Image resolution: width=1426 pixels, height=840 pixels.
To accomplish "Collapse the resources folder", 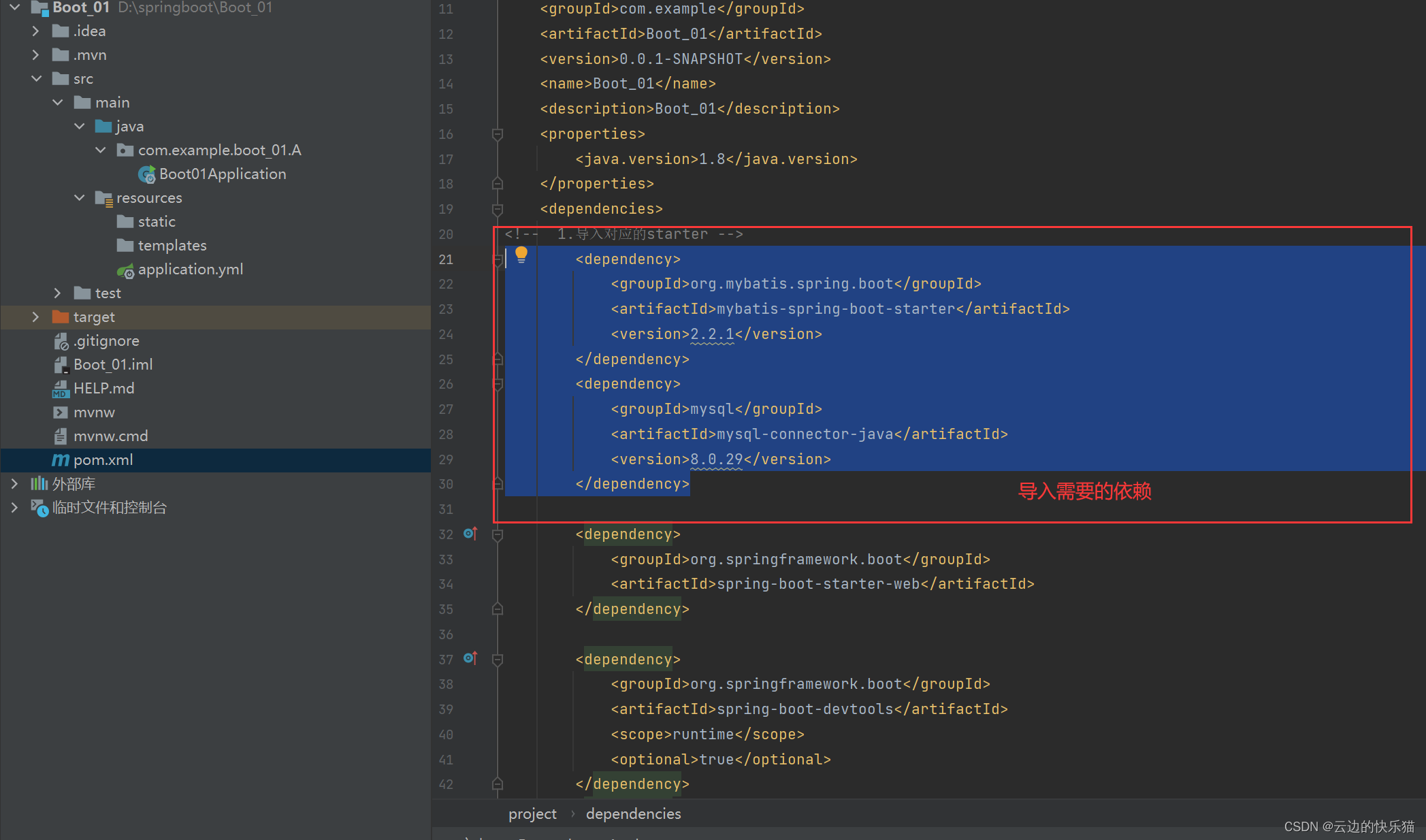I will [x=80, y=198].
